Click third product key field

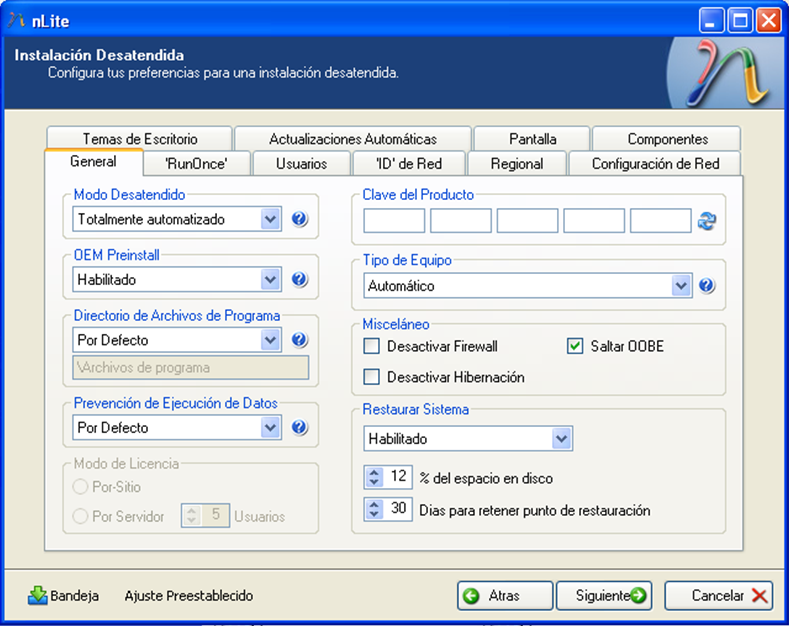click(x=527, y=221)
